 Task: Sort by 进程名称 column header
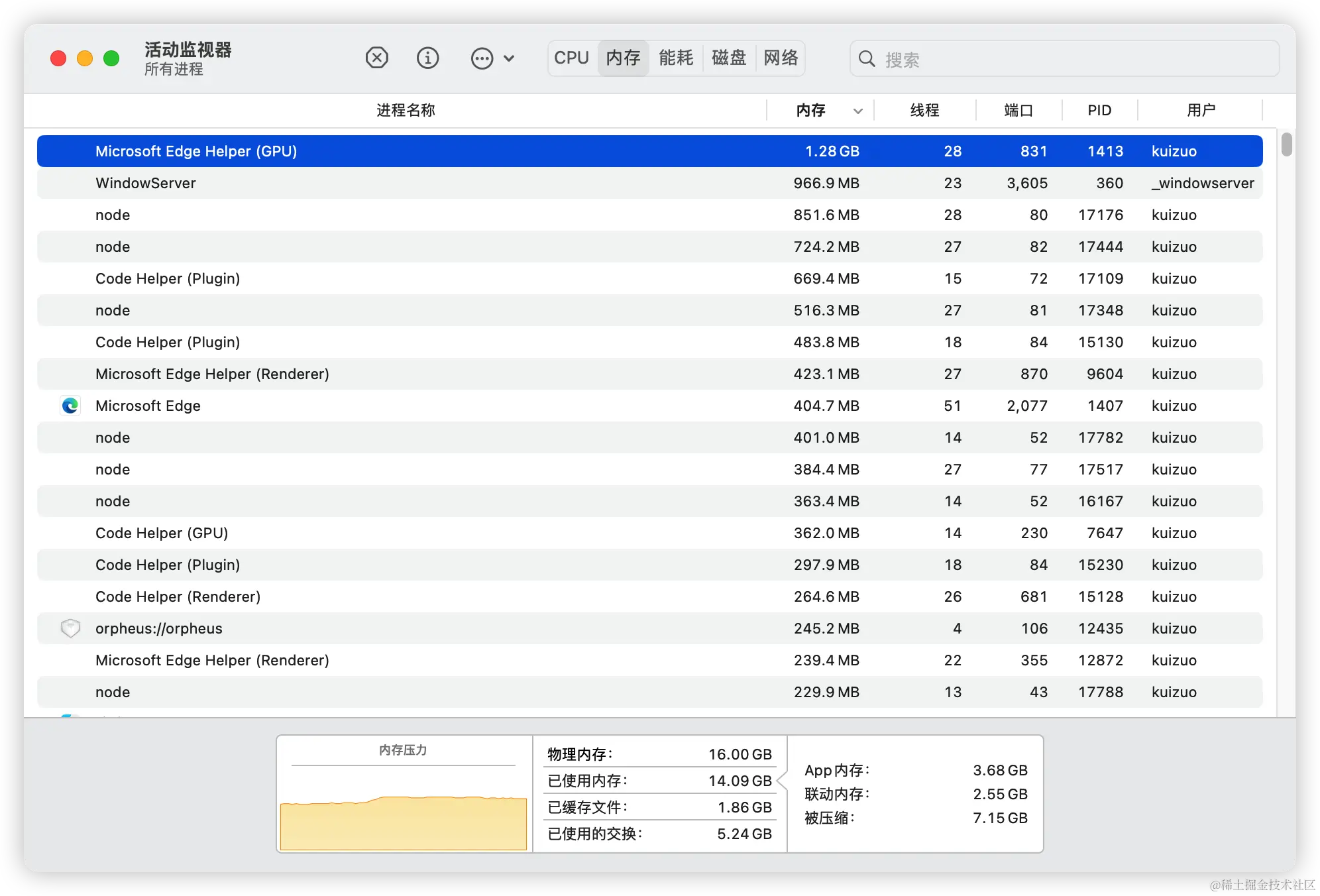point(406,111)
